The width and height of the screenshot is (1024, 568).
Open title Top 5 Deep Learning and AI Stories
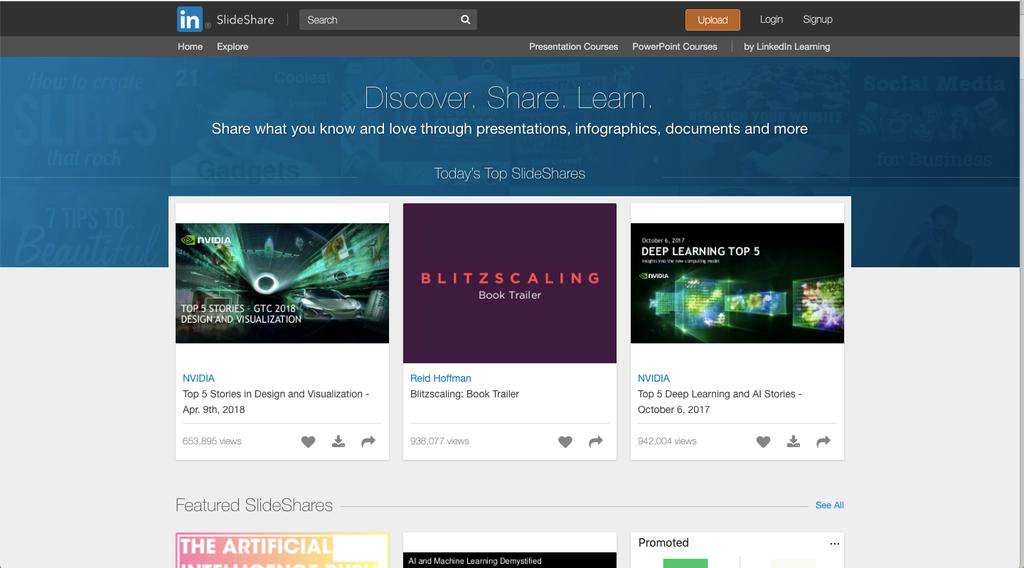(720, 402)
